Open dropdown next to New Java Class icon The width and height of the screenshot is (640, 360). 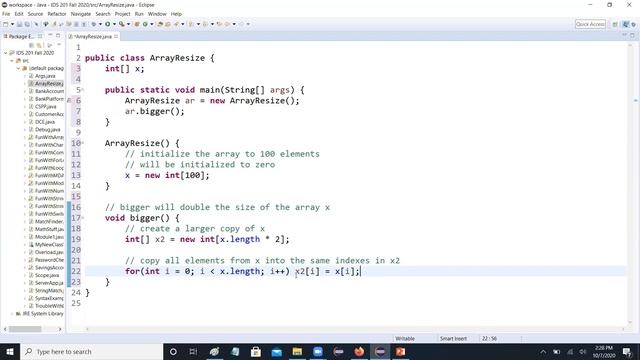click(151, 24)
